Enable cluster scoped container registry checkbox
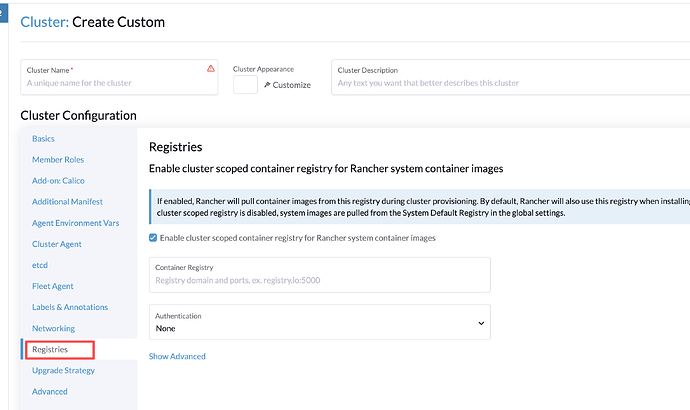 pos(153,238)
